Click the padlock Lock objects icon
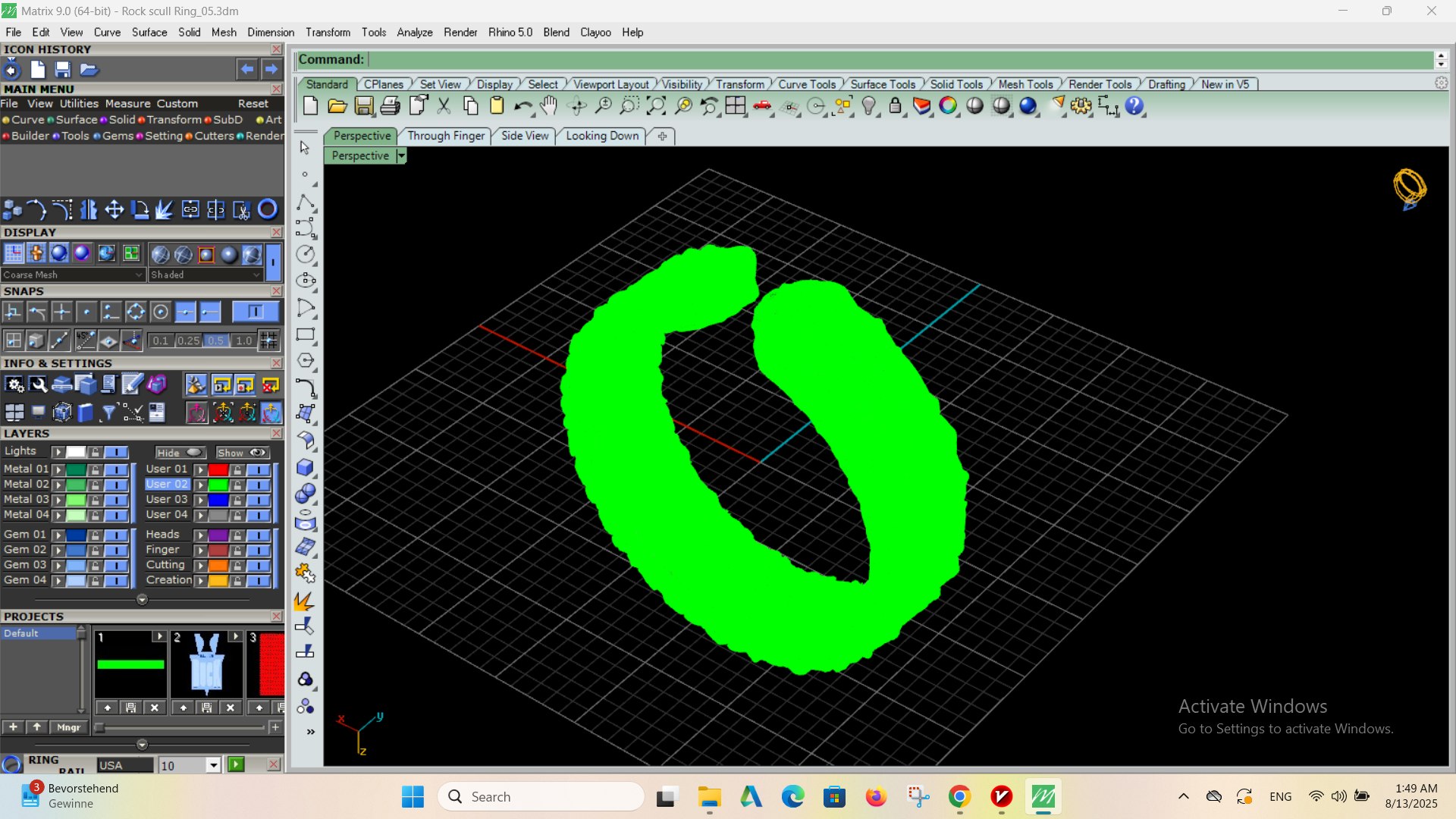 pos(896,106)
